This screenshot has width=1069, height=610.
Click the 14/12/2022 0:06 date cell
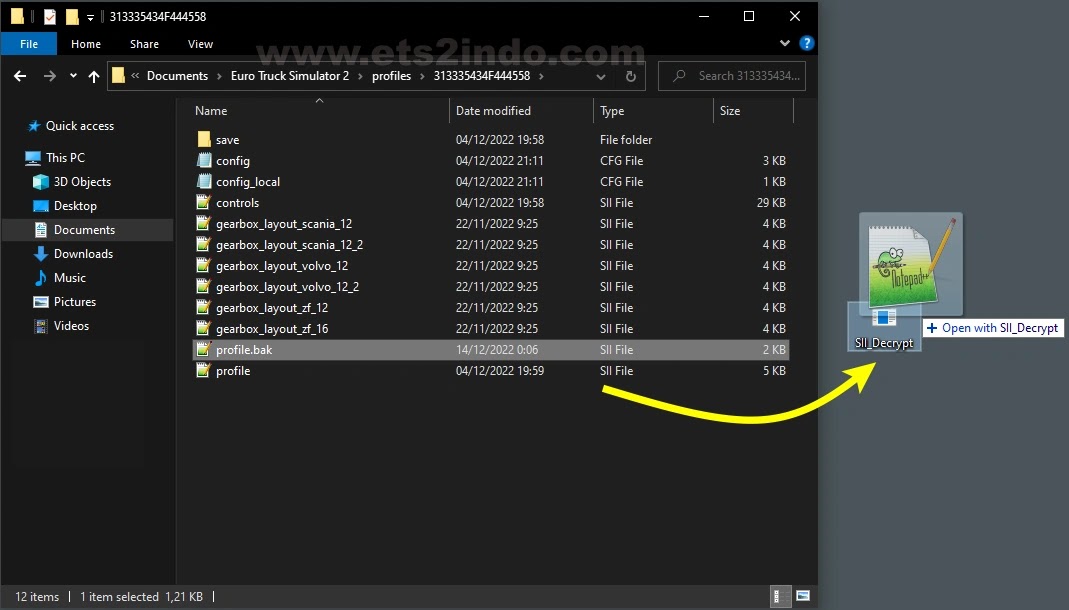click(x=497, y=350)
